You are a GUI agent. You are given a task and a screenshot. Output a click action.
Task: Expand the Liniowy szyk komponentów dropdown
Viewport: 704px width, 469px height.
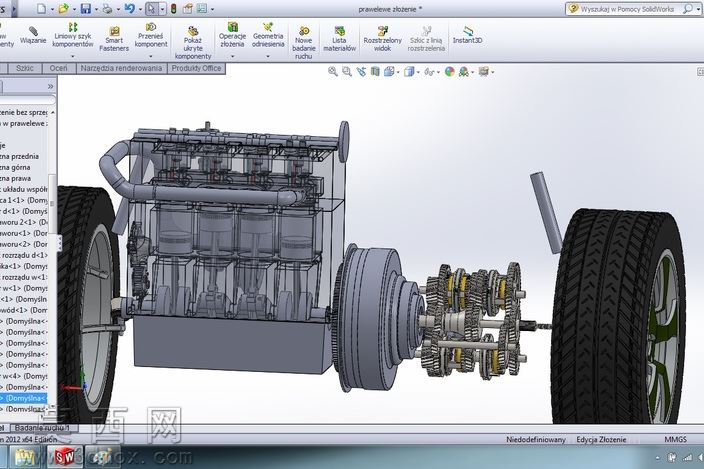click(x=73, y=57)
